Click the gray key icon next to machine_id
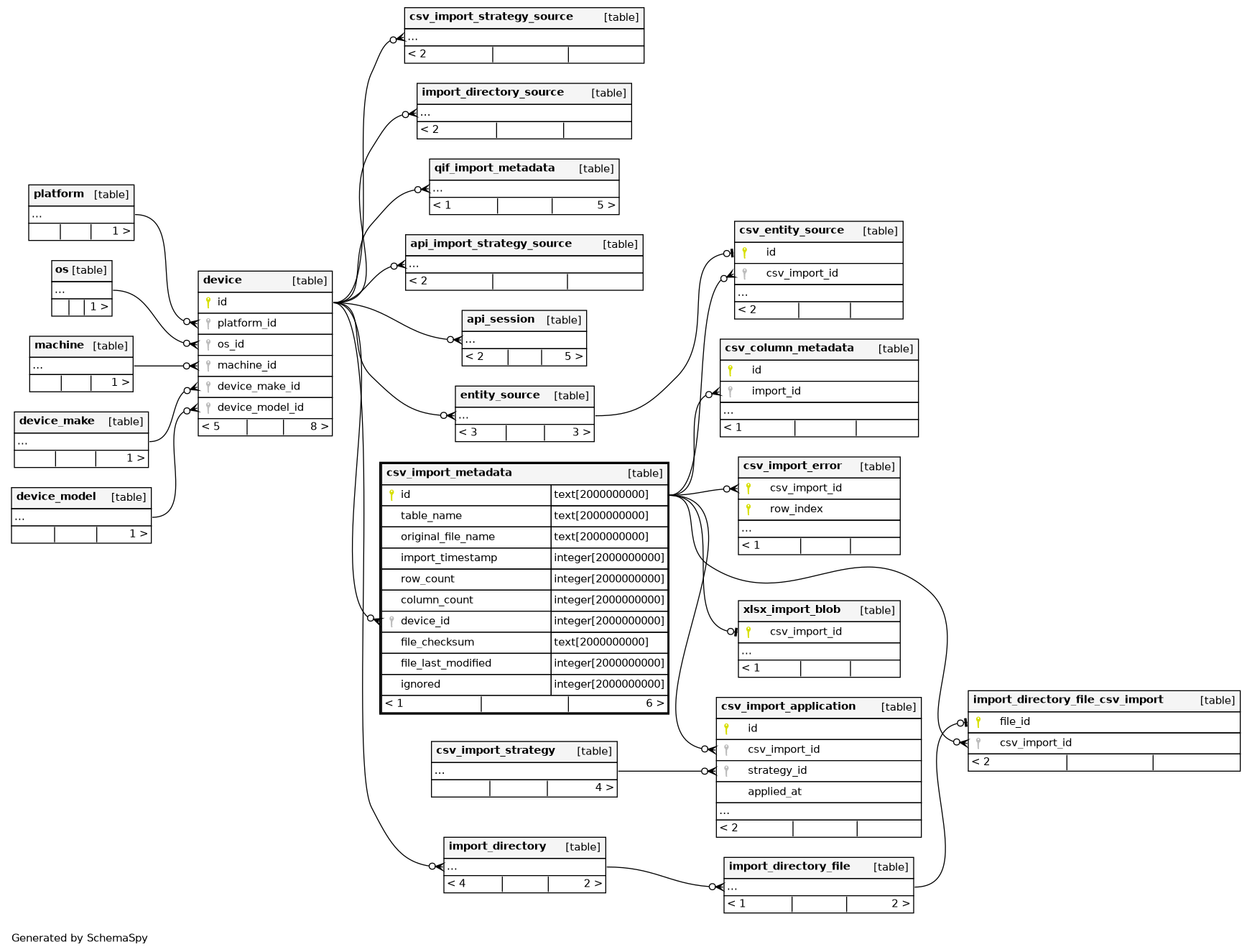Image resolution: width=1252 pixels, height=952 pixels. pos(208,366)
